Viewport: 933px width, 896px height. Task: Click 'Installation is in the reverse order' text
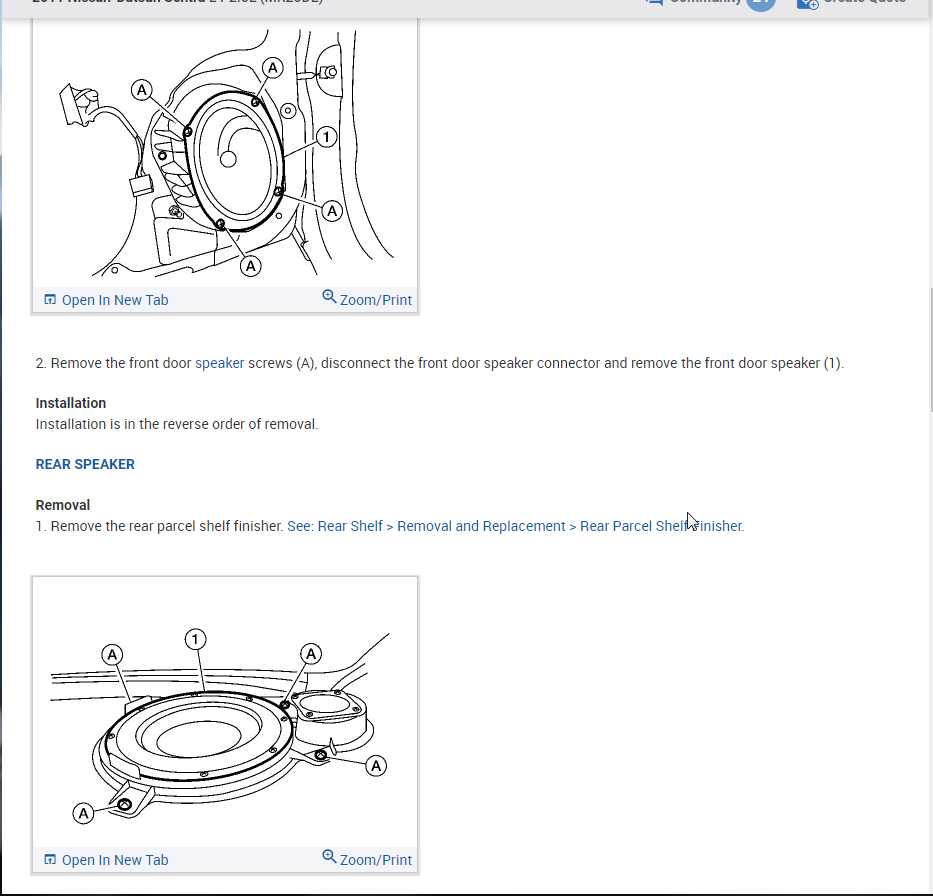177,424
